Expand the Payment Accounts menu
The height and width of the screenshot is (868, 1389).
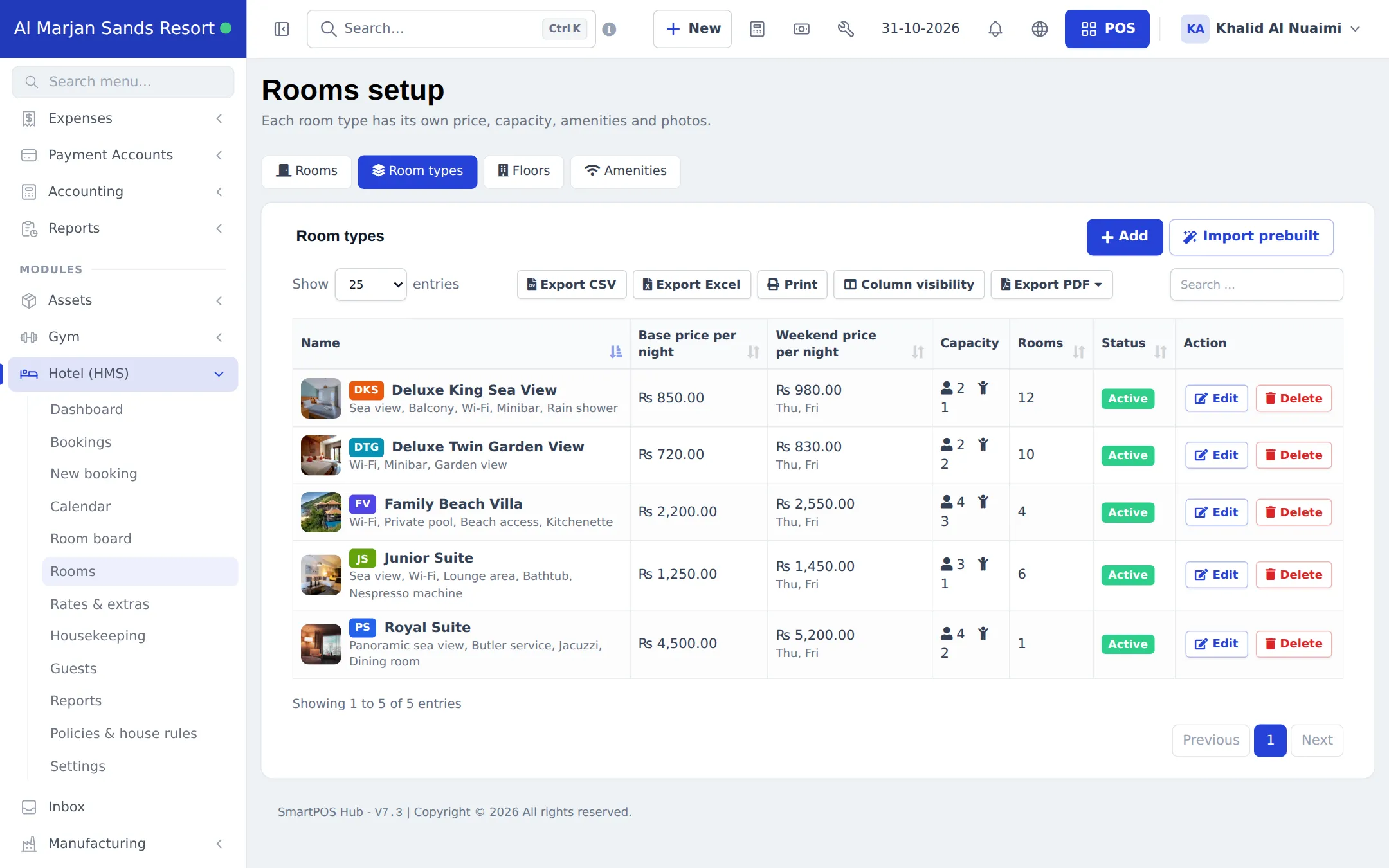(123, 155)
